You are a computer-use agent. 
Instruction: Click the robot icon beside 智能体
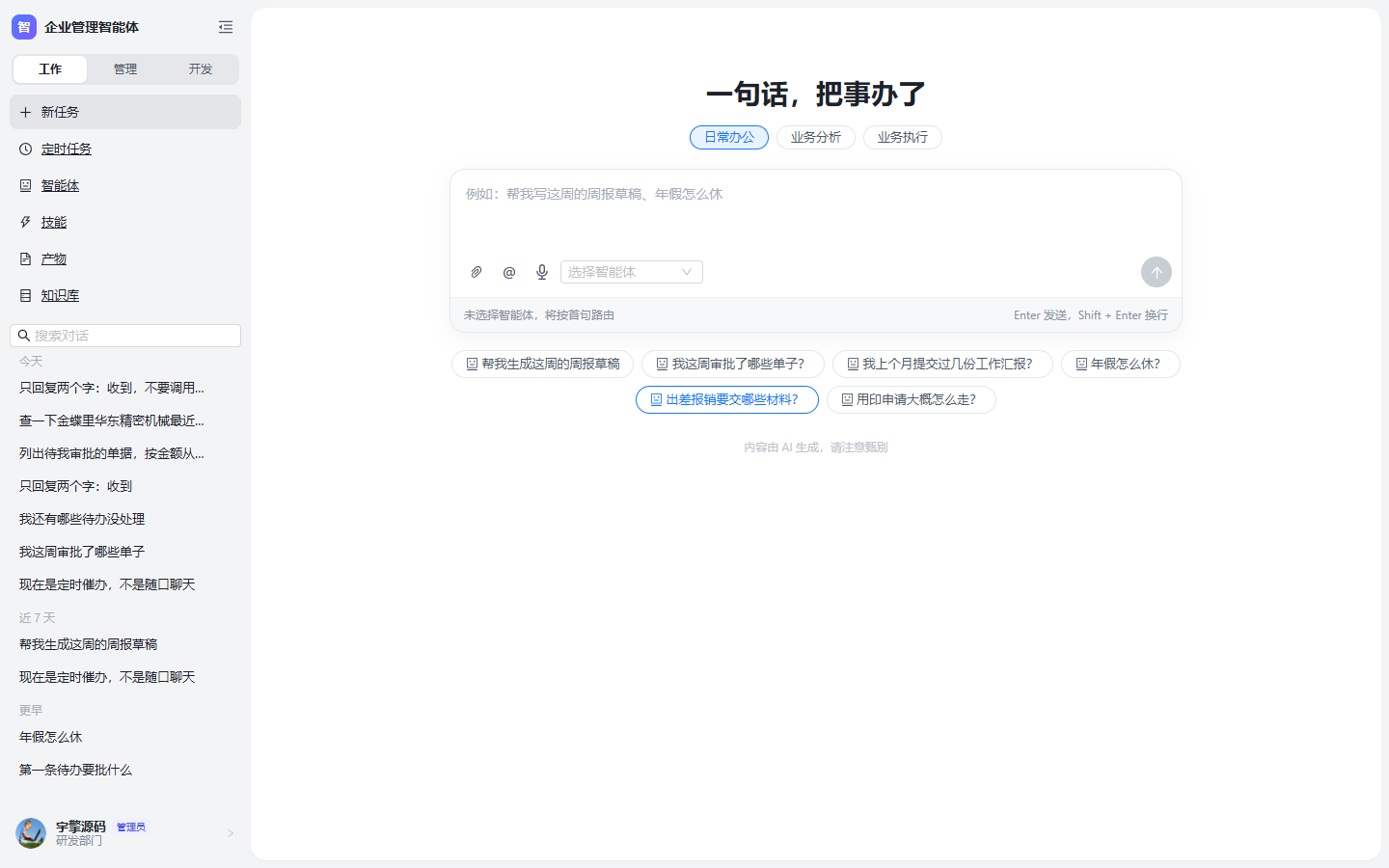(26, 185)
